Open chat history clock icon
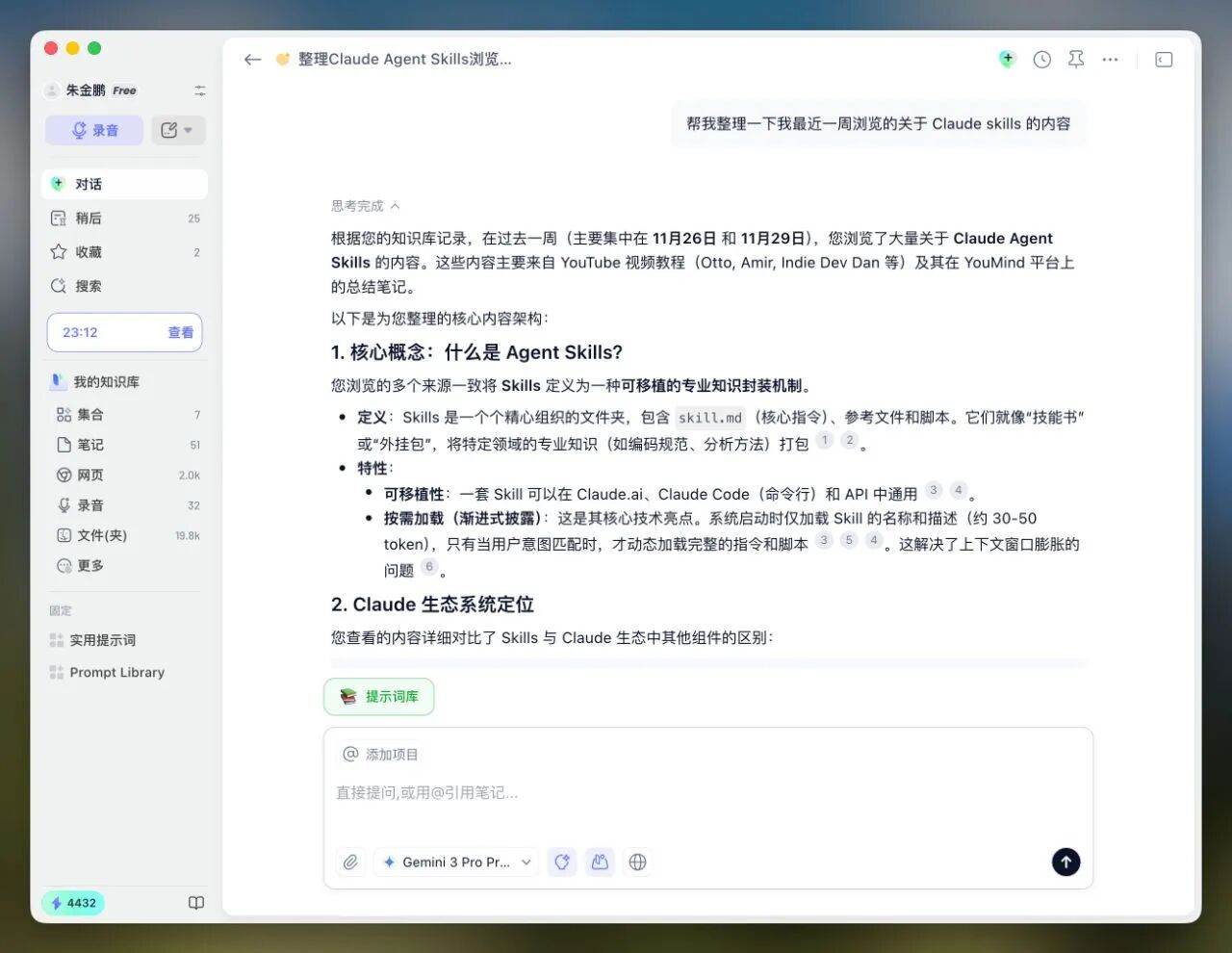Screen dimensions: 1232x953 coord(1041,60)
